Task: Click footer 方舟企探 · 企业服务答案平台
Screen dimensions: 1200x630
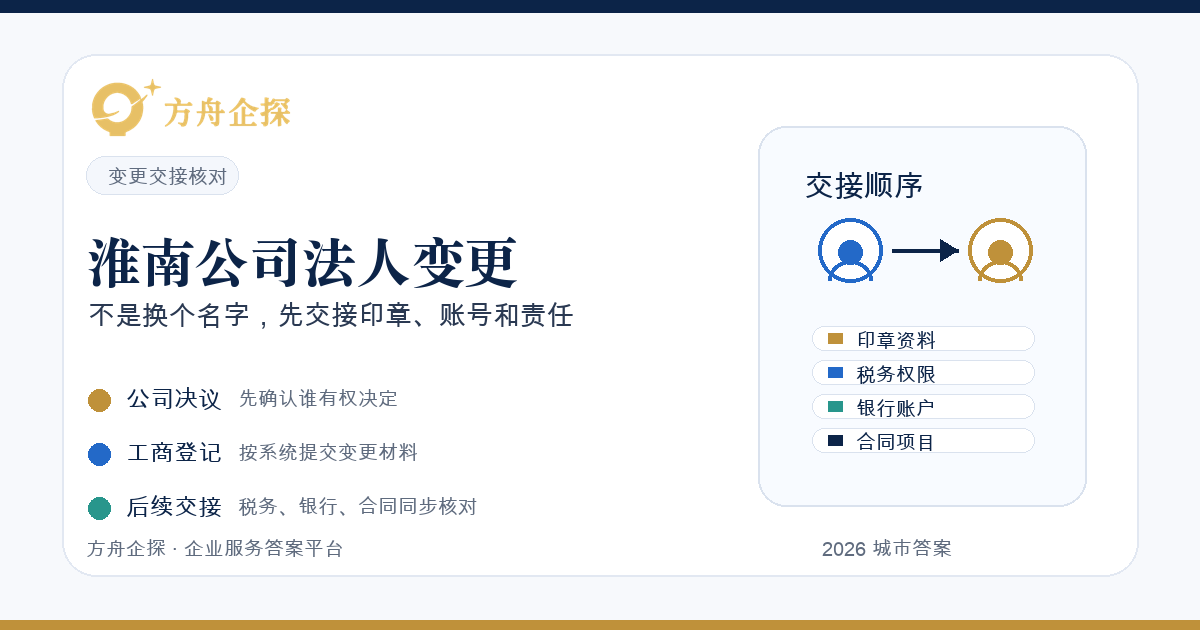Action: (x=215, y=549)
